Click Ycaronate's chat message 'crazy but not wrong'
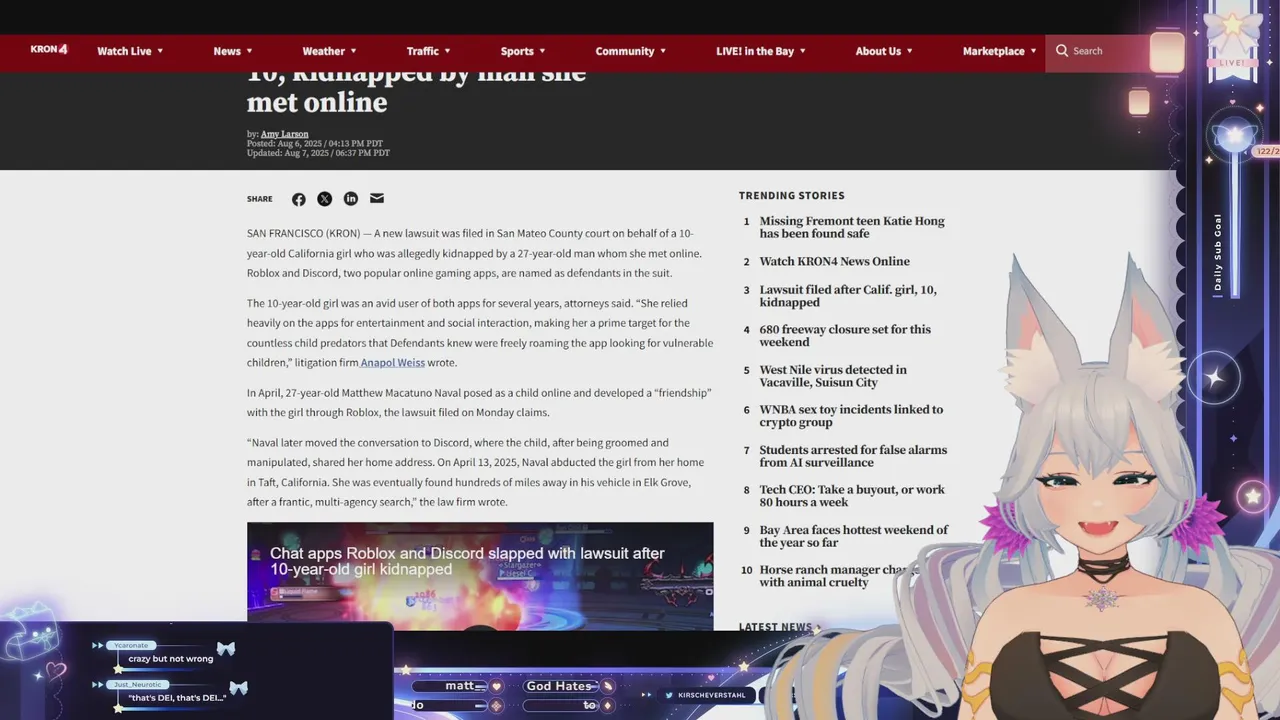The image size is (1280, 720). tap(170, 659)
